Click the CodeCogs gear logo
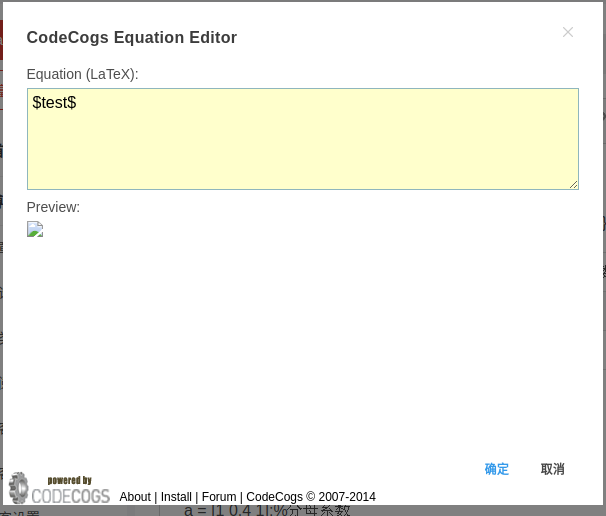The image size is (606, 516). coord(60,488)
